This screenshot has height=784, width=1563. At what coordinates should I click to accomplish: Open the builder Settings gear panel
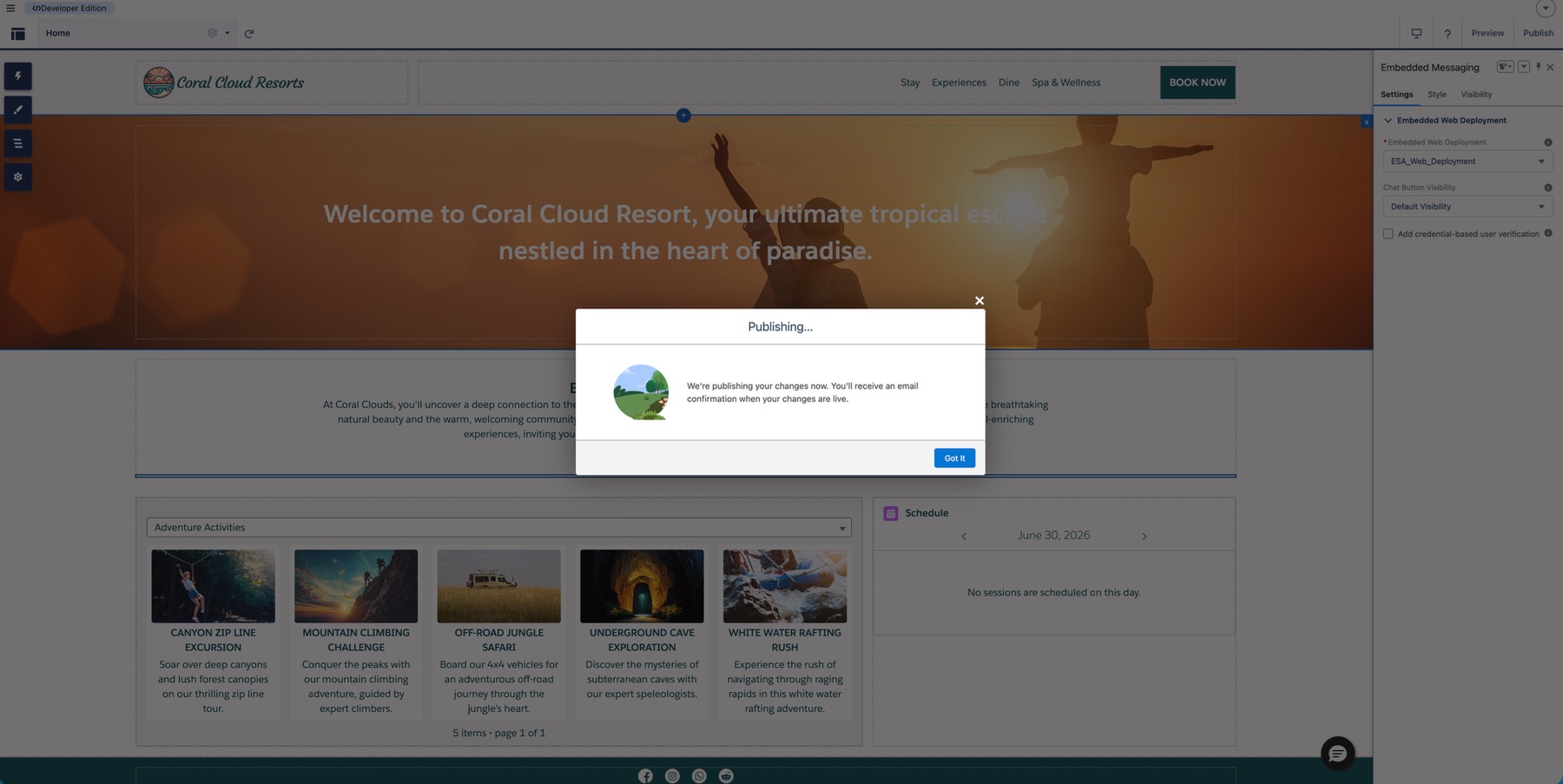17,177
